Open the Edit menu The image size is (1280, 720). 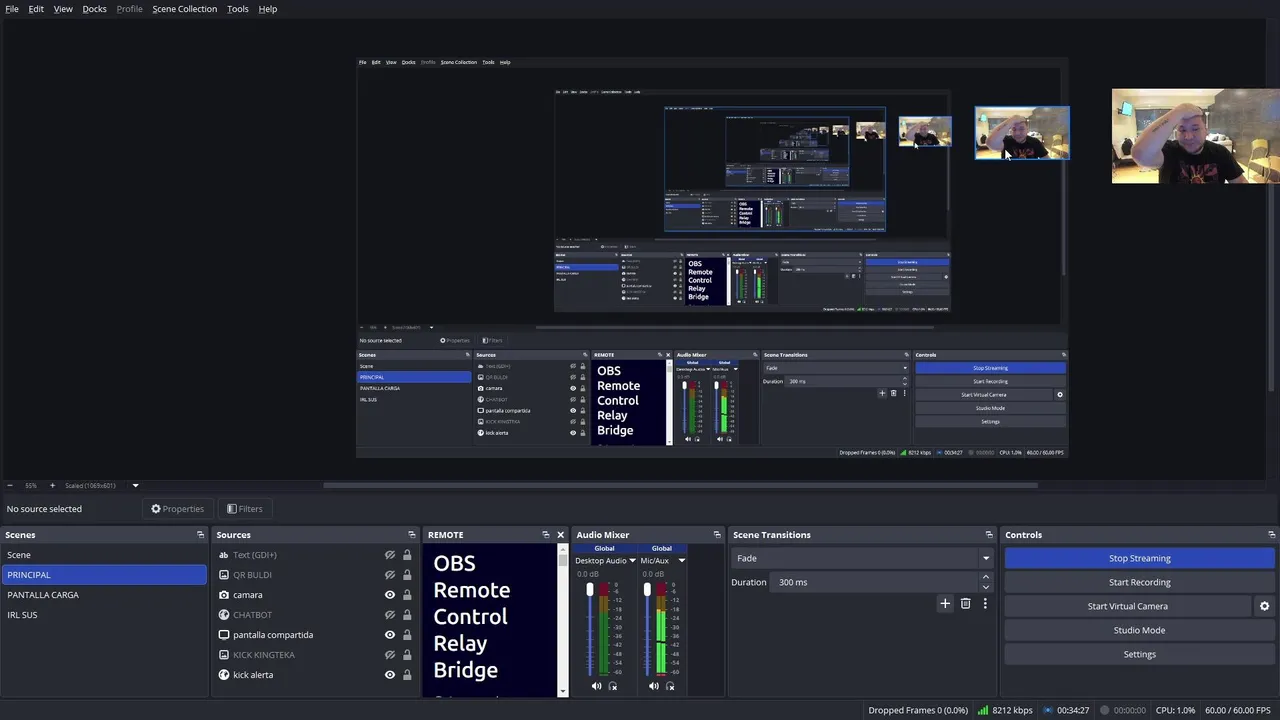36,9
